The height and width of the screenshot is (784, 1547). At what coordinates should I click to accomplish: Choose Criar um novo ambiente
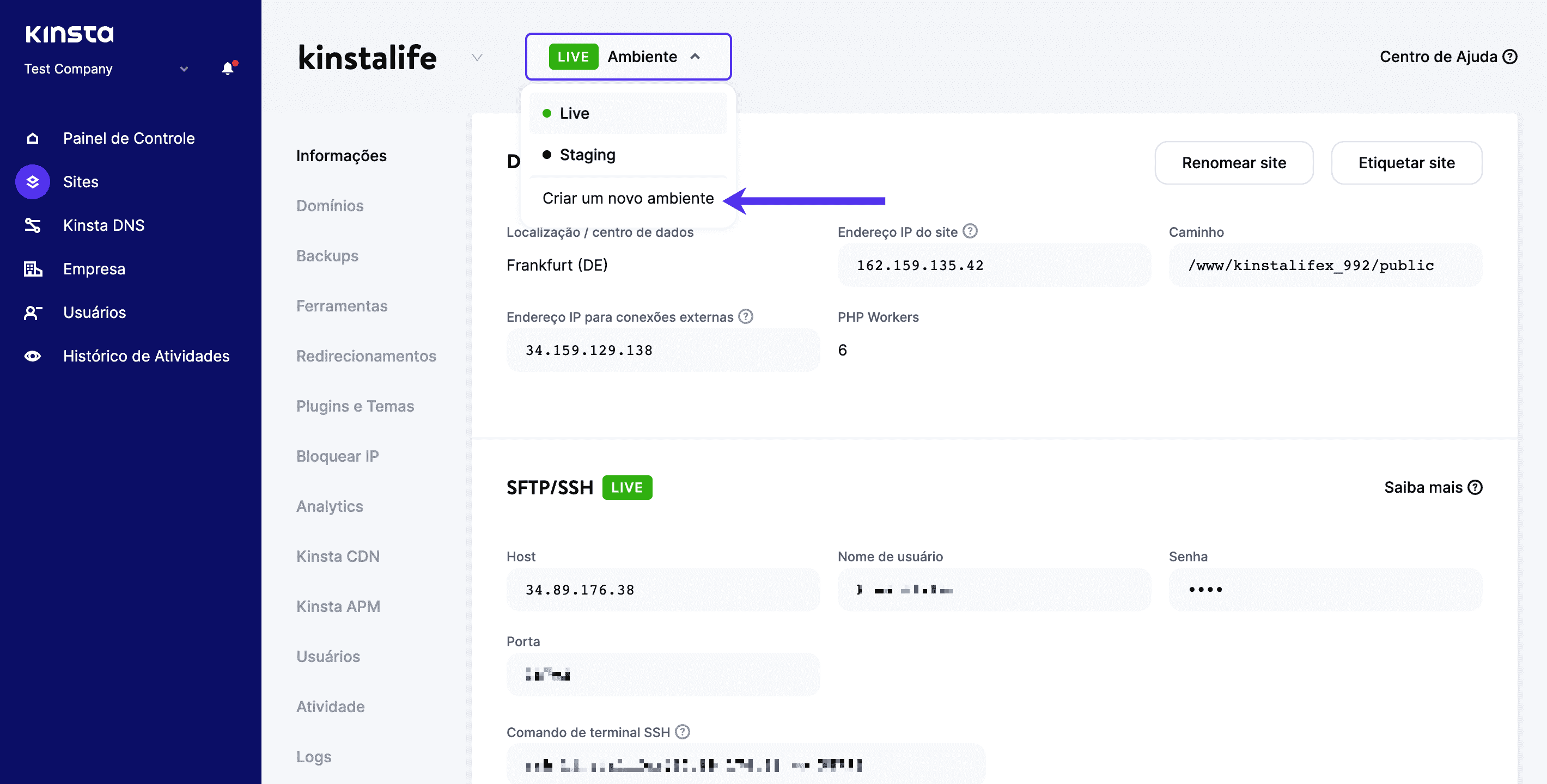627,198
